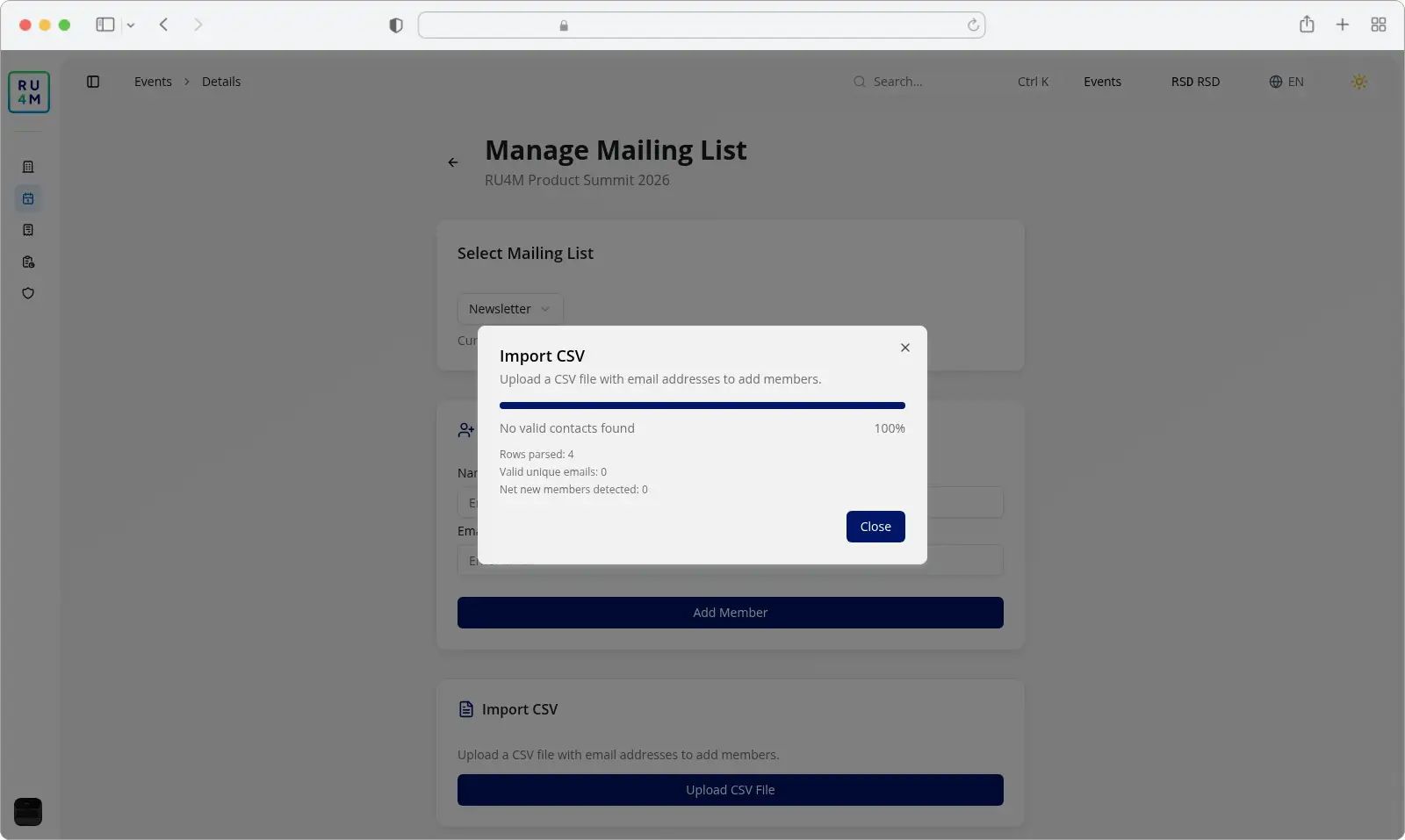
Task: Click Safari privacy shield icon
Action: [x=396, y=25]
